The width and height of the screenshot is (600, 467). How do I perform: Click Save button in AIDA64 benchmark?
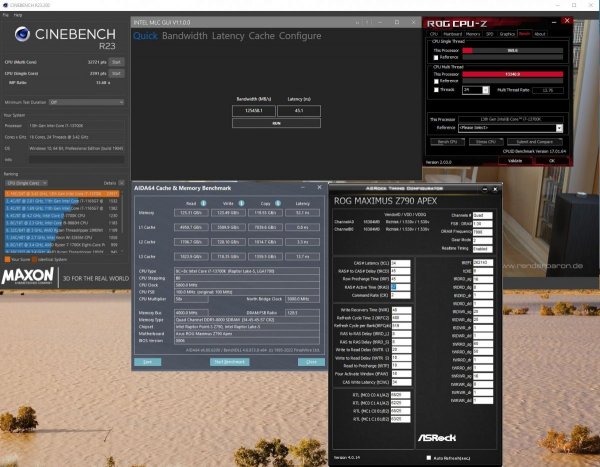[148, 362]
